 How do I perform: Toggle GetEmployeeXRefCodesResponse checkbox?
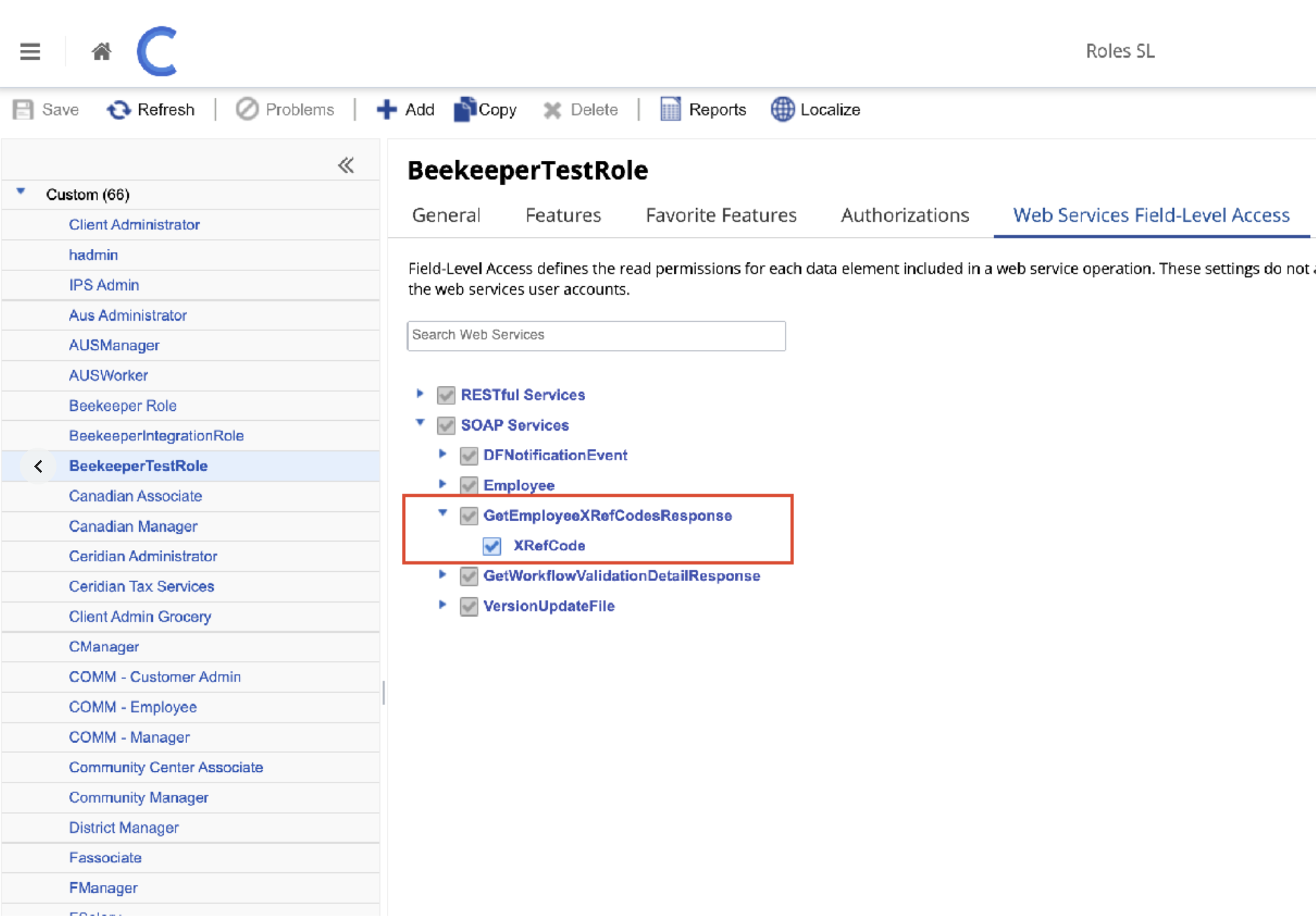pos(469,516)
